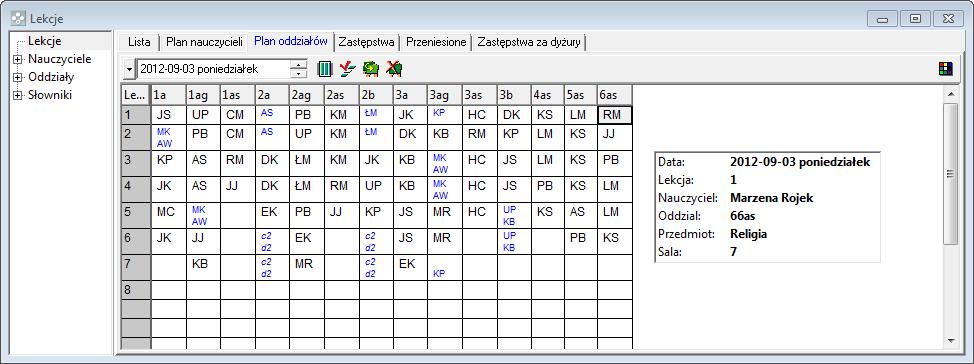Switch to the Zastępstwa tab
974x364 pixels.
(366, 43)
